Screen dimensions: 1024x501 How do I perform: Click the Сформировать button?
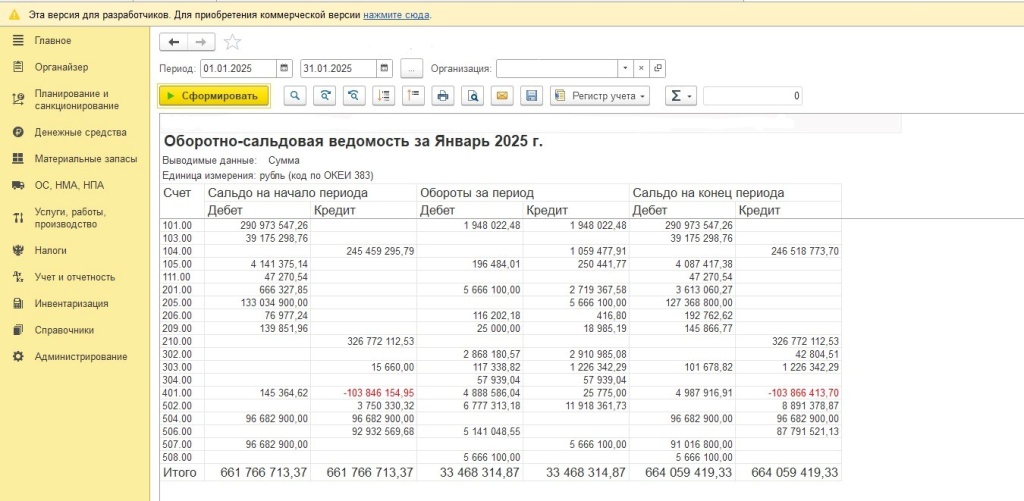coord(214,96)
